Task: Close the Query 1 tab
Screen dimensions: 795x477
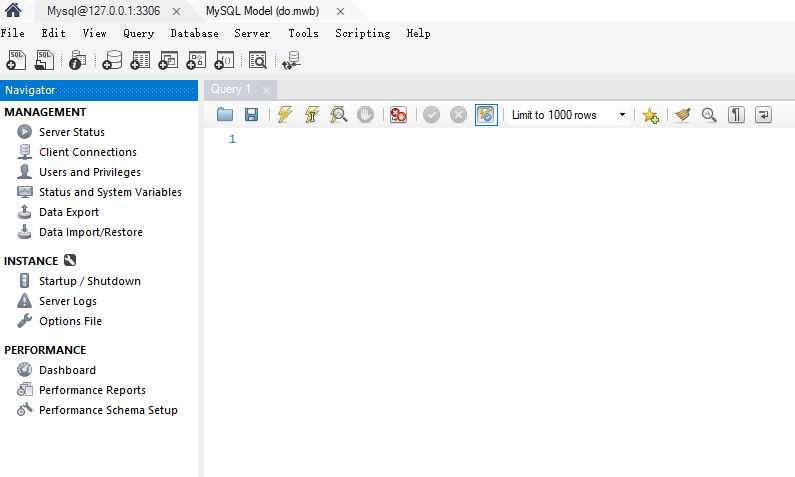Action: click(x=266, y=91)
